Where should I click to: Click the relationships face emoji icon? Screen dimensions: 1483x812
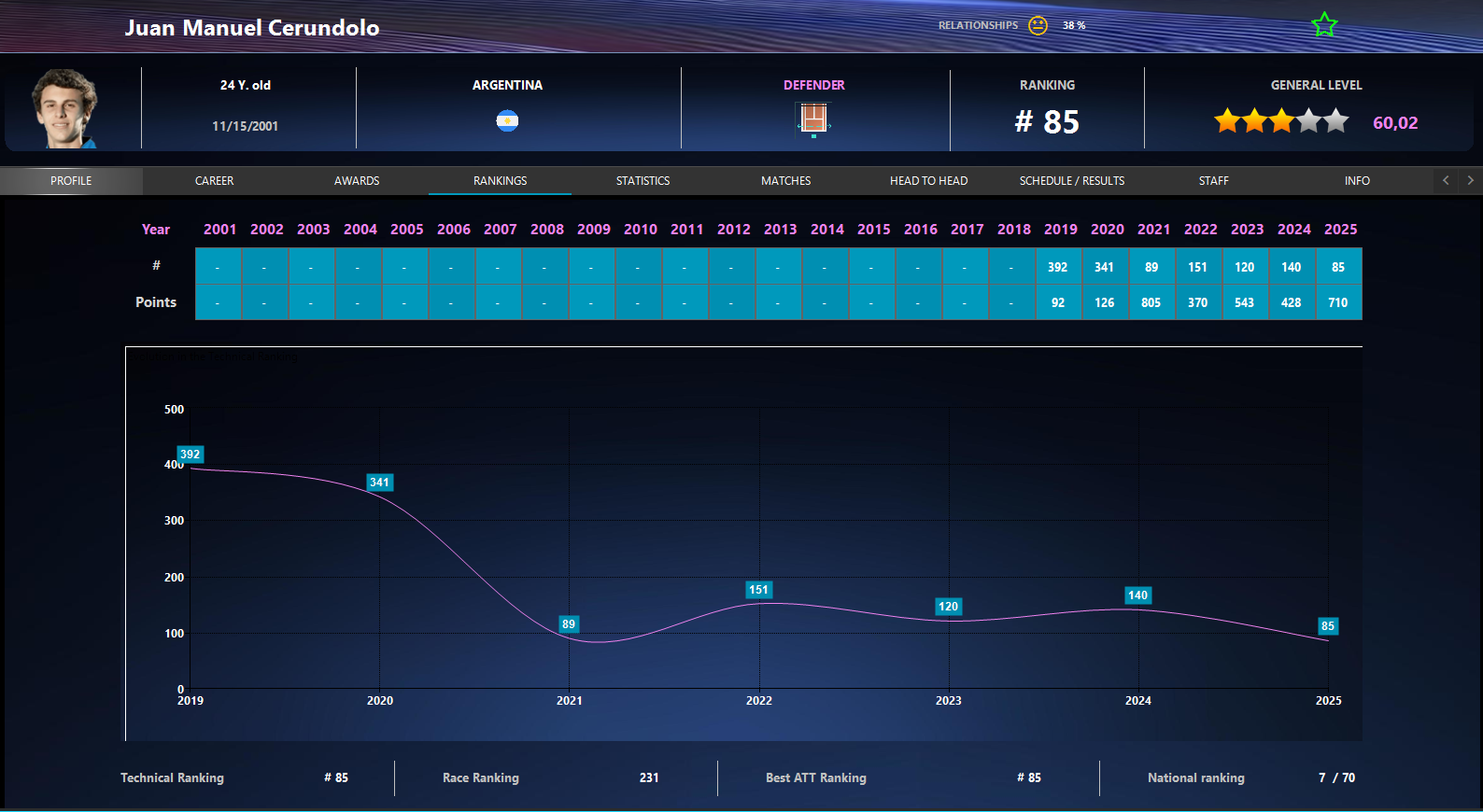[x=1038, y=25]
